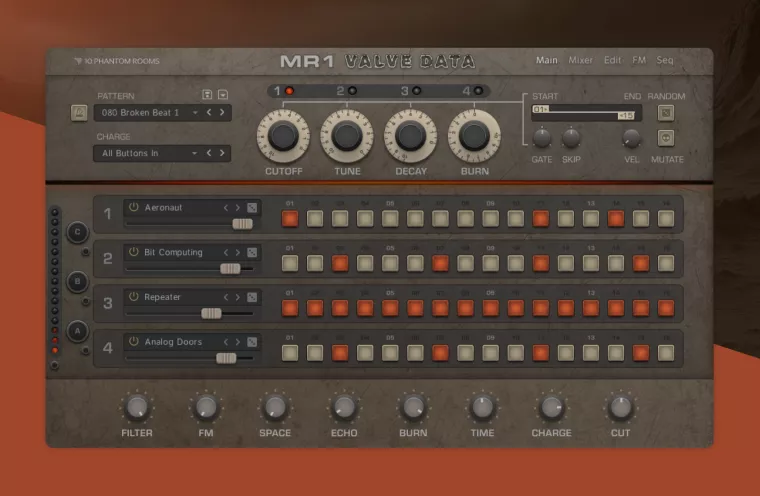Viewport: 760px width, 496px height.
Task: Go to next pattern arrow
Action: pyautogui.click(x=222, y=112)
